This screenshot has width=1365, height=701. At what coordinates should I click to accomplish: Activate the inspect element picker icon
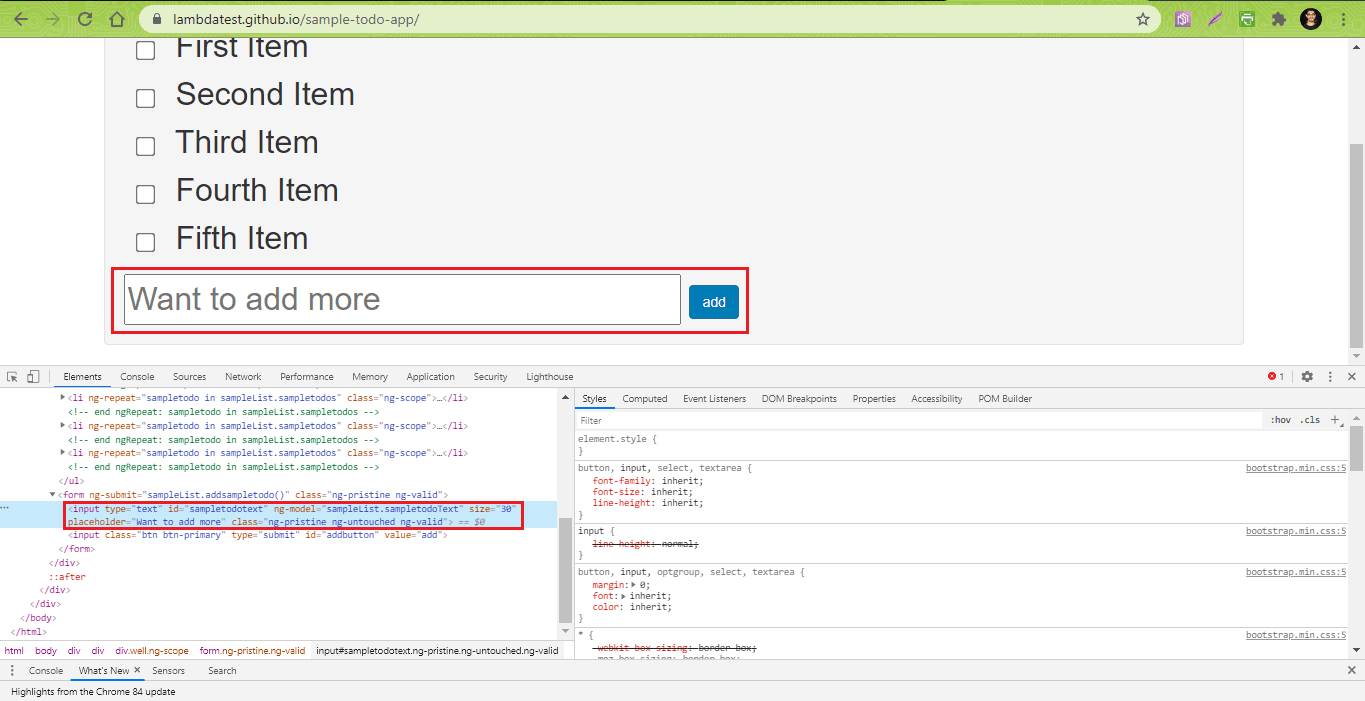coord(13,377)
